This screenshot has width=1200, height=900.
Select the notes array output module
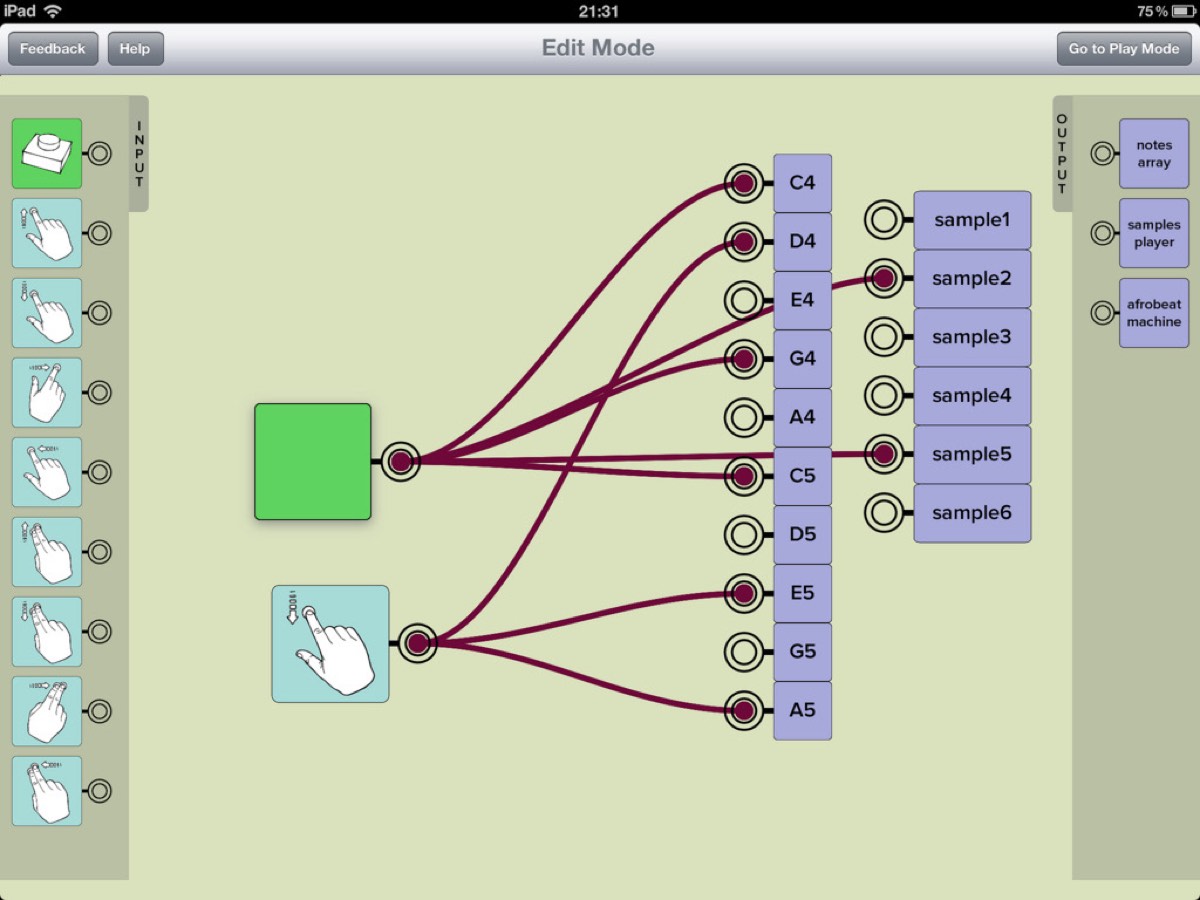1154,153
